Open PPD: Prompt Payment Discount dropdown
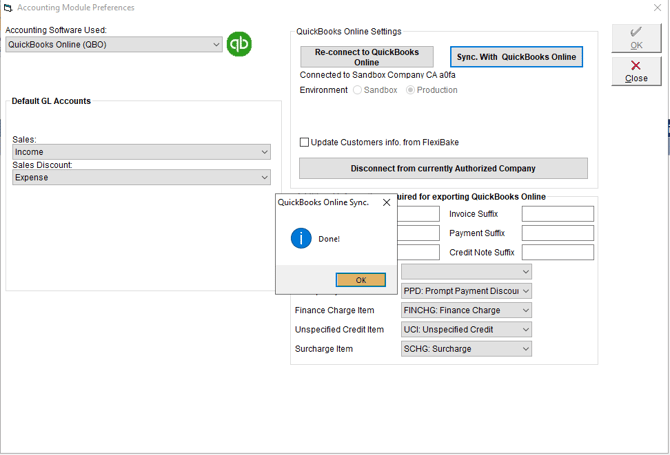This screenshot has width=670, height=455. click(x=466, y=291)
